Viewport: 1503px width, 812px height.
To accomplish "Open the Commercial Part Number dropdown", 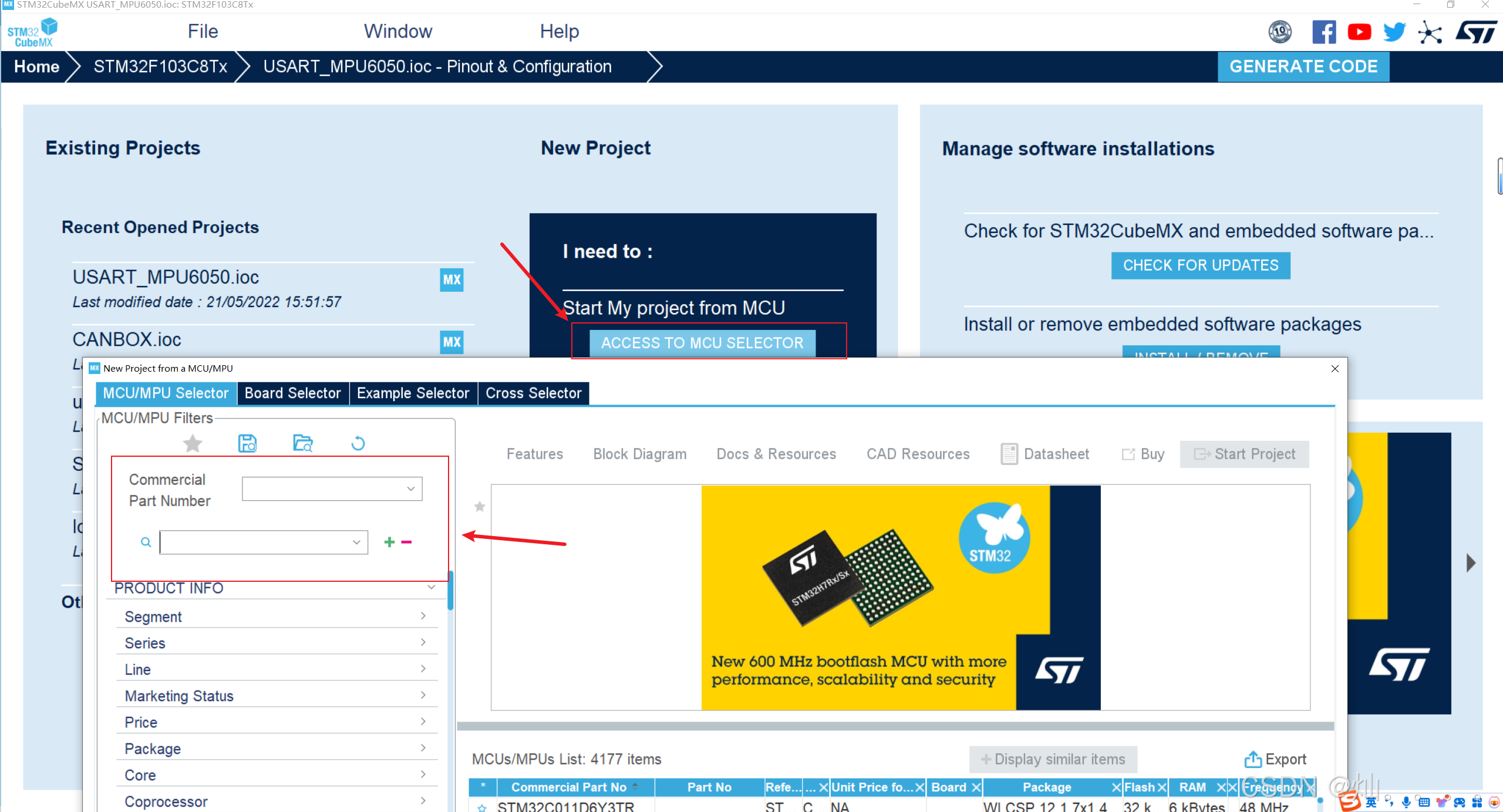I will (332, 488).
